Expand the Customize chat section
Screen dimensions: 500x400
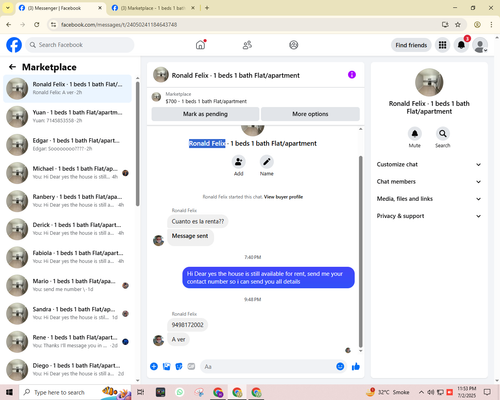click(429, 164)
